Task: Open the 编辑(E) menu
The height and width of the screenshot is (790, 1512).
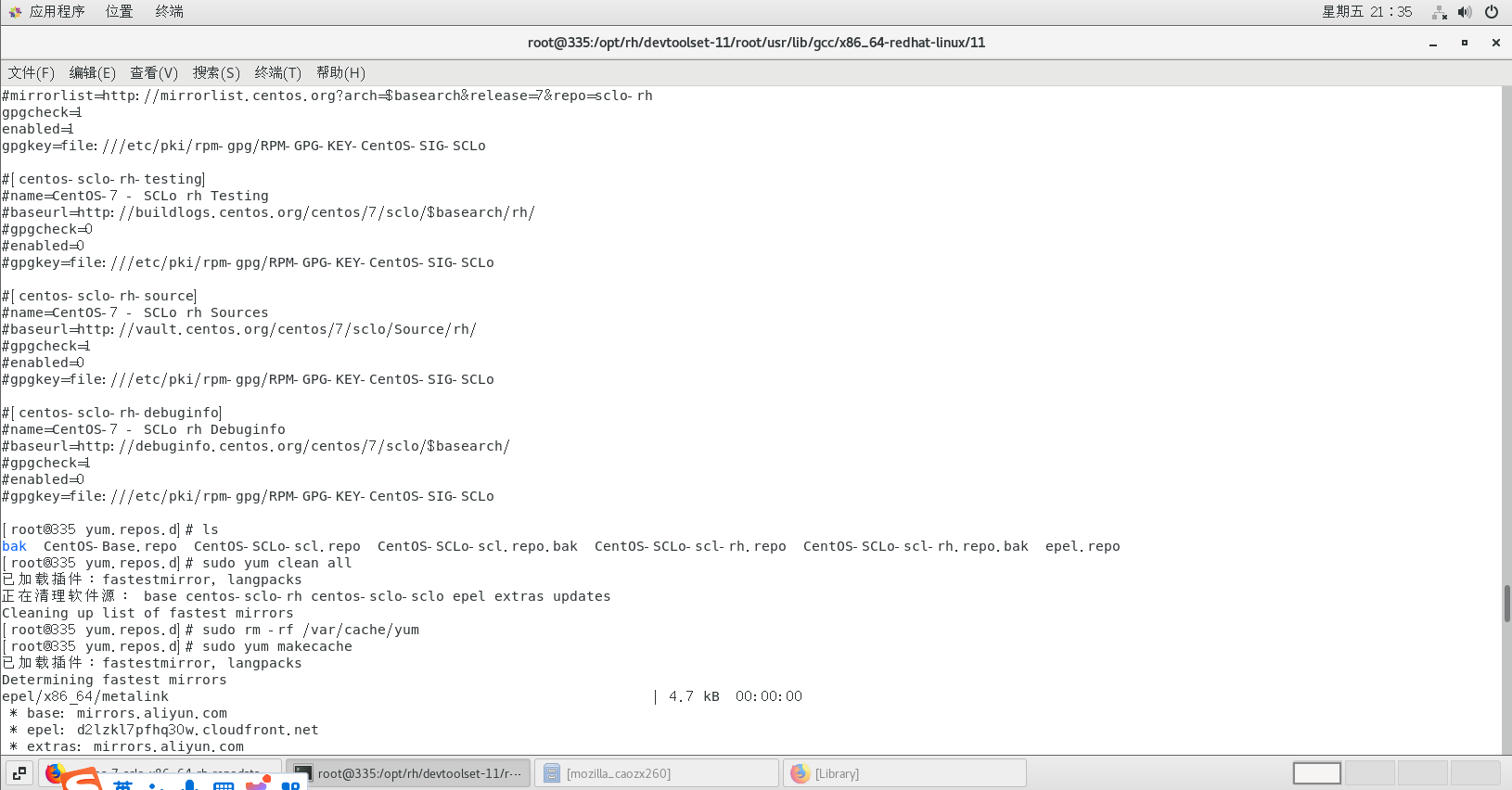Action: pos(92,73)
